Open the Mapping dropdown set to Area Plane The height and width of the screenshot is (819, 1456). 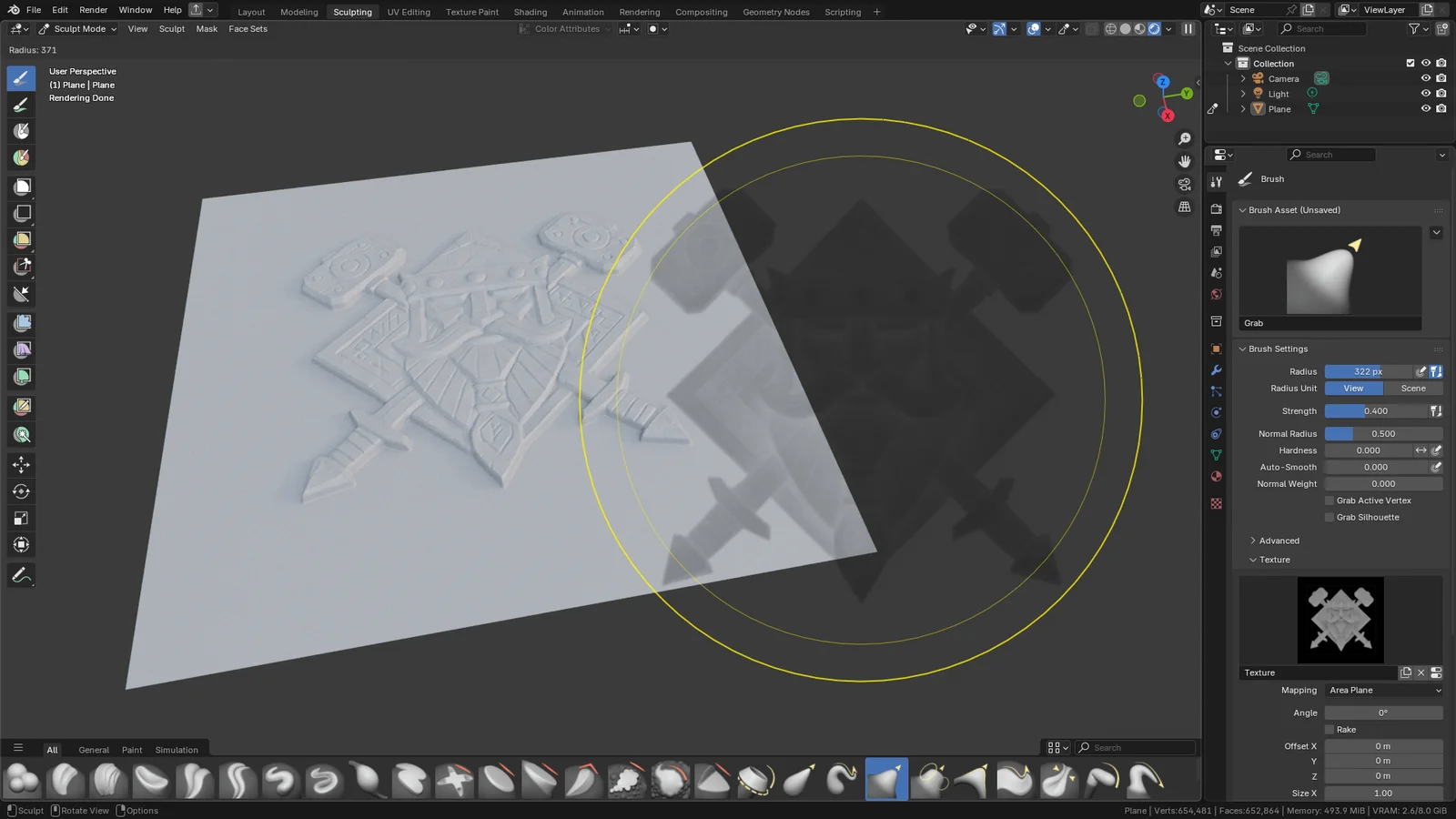point(1383,690)
